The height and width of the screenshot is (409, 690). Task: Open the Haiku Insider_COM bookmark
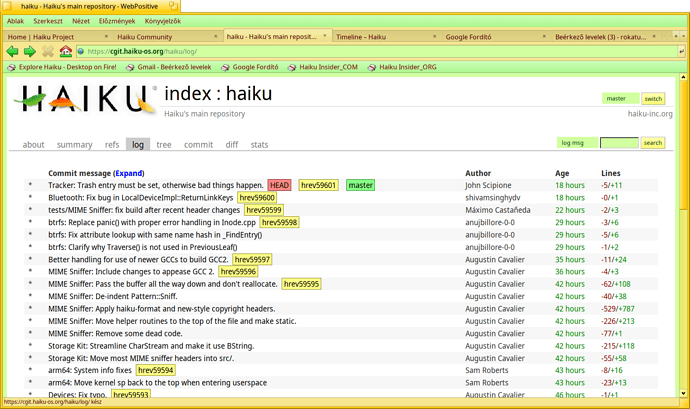tap(323, 67)
